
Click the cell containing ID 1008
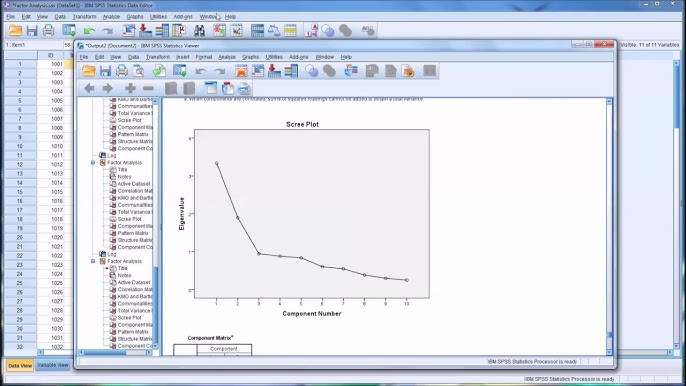[50, 128]
